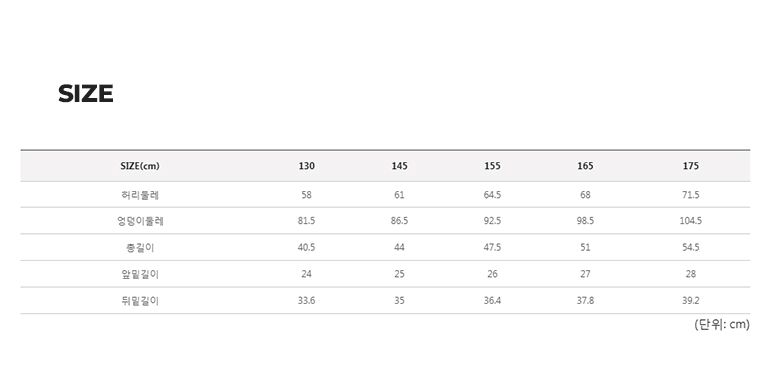Screen dimensions: 770x391
Task: Click the 27 front rise cell
Action: 585,274
